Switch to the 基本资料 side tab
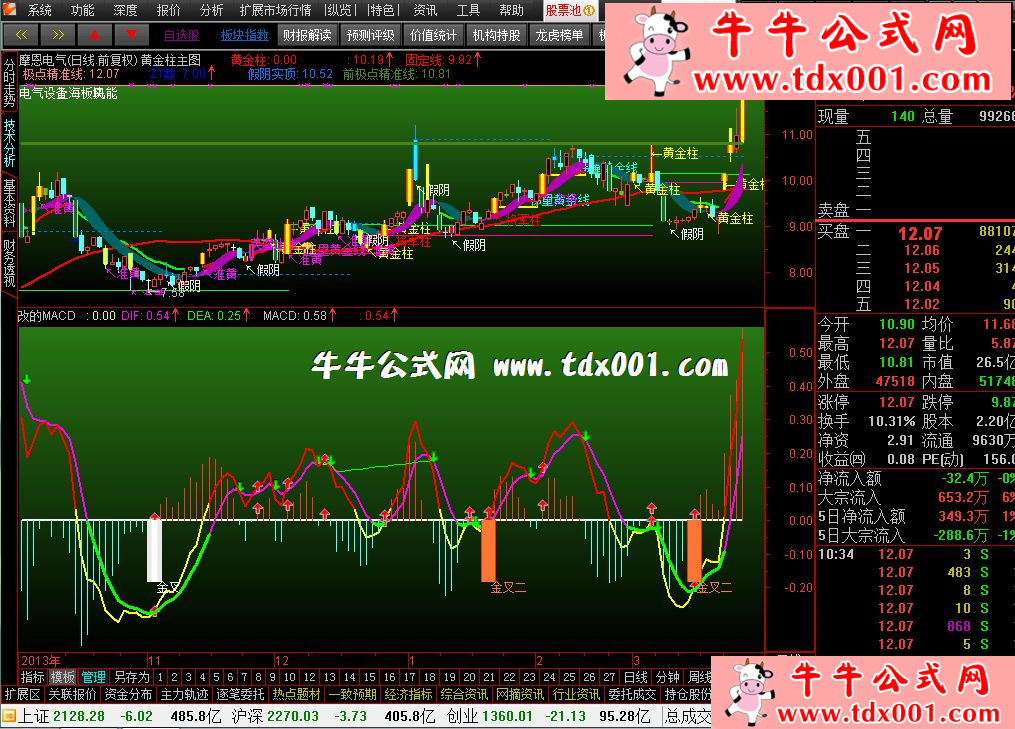The image size is (1015, 729). pos(9,203)
